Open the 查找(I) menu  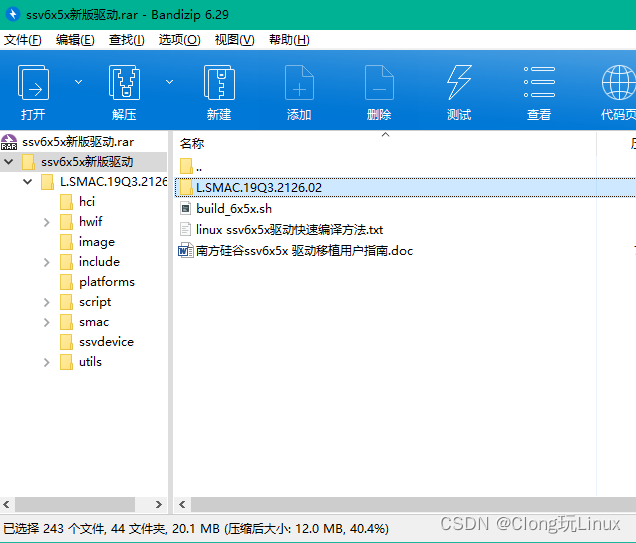click(x=127, y=40)
